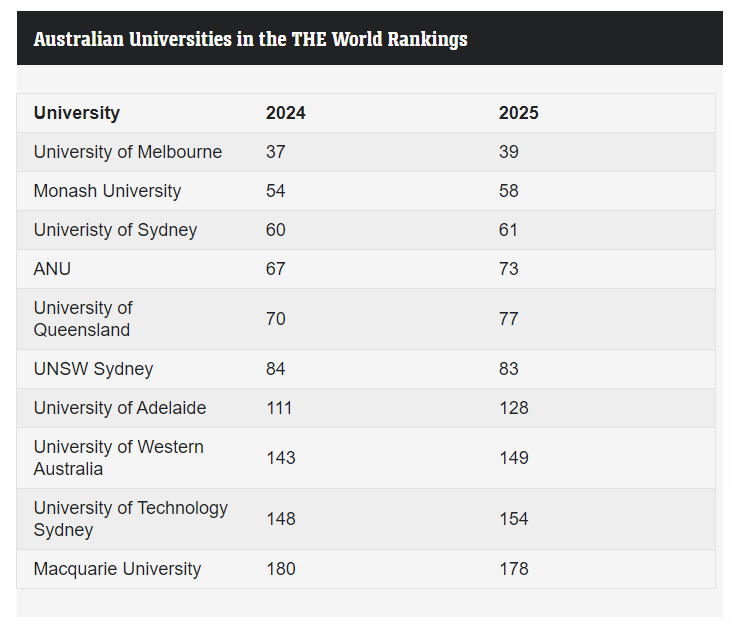
Task: Select Macquarie's 2024 rank value 180
Action: pos(280,569)
